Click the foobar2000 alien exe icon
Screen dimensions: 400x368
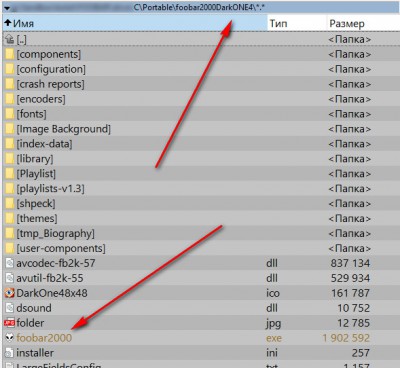coord(10,338)
